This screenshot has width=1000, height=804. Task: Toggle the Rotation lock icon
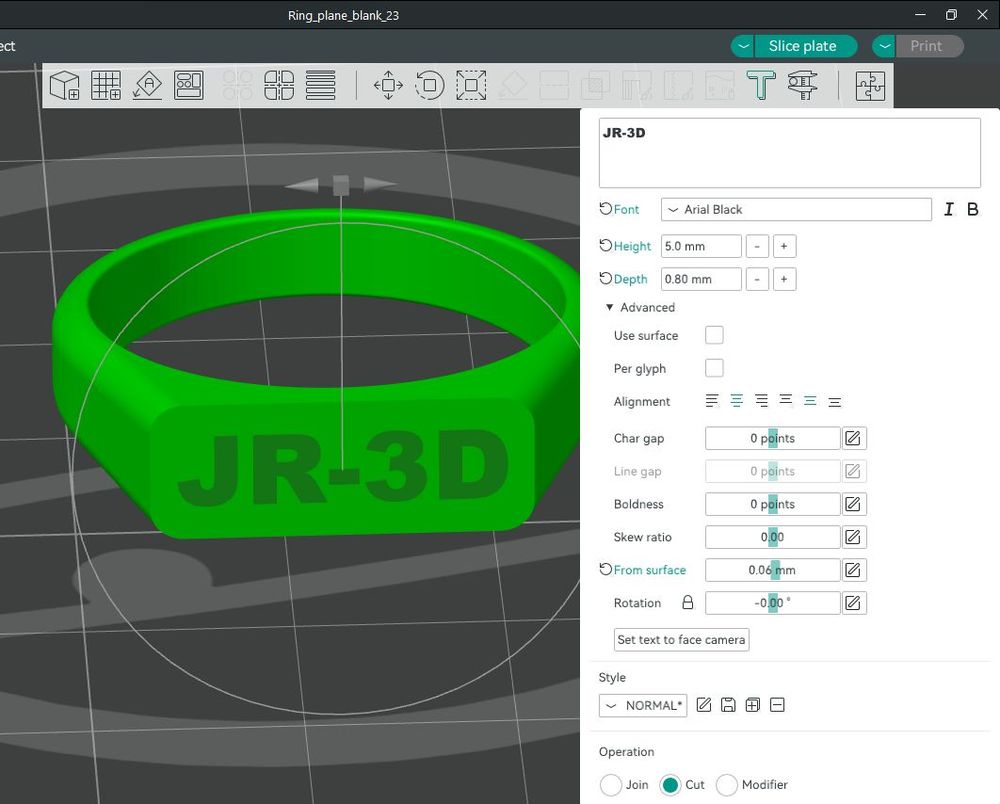click(688, 603)
